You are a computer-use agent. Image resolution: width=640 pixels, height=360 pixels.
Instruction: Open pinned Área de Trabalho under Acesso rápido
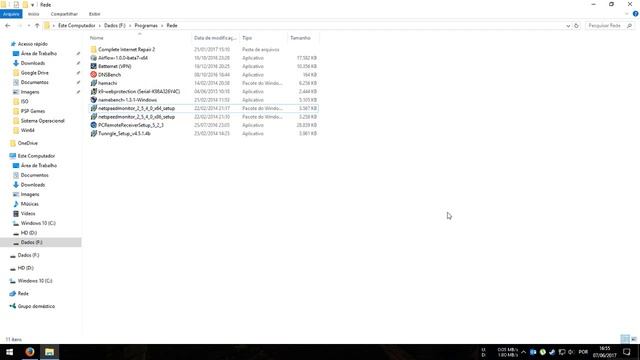39,53
